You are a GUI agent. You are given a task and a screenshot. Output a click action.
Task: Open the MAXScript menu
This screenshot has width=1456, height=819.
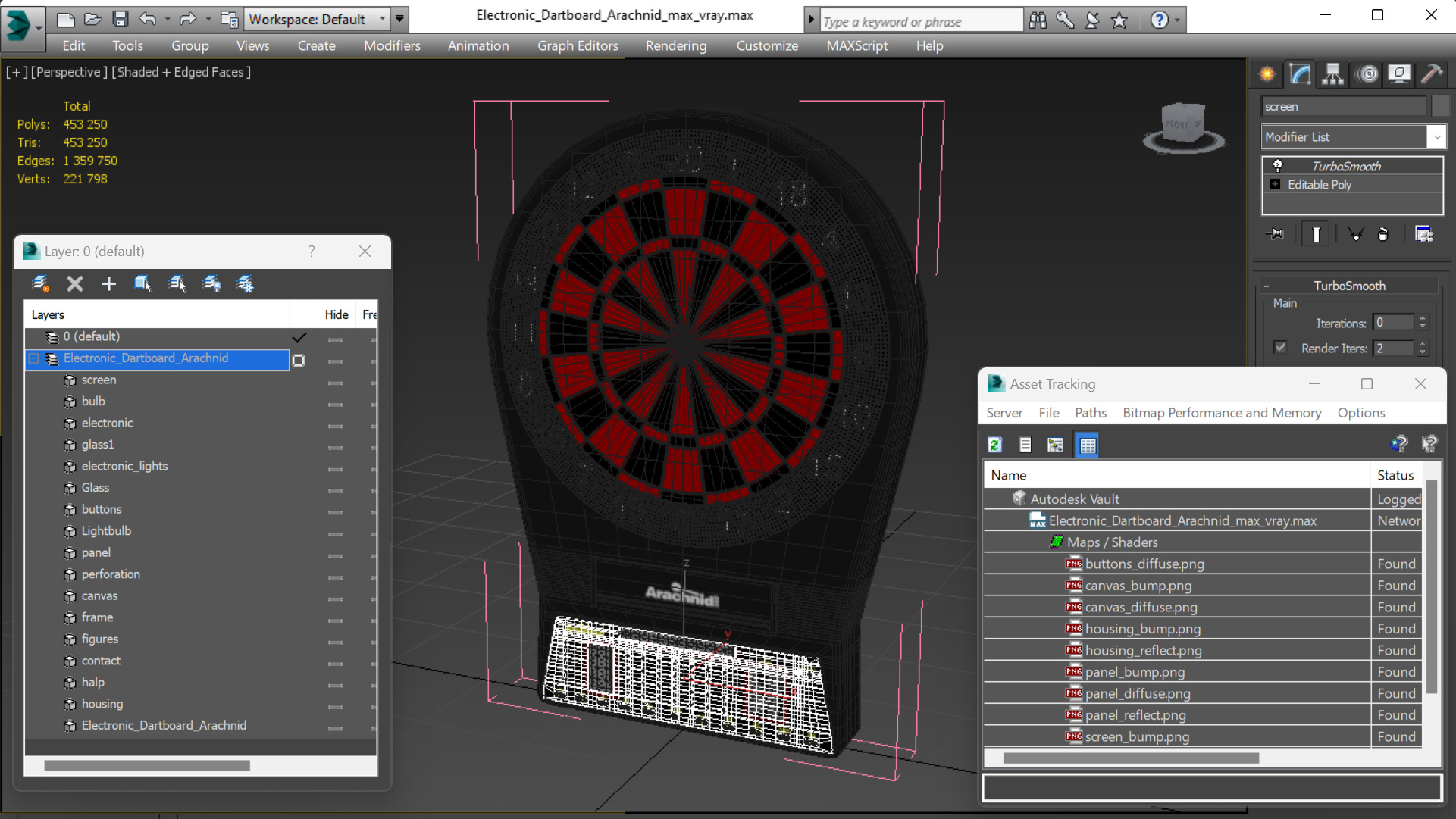tap(856, 46)
